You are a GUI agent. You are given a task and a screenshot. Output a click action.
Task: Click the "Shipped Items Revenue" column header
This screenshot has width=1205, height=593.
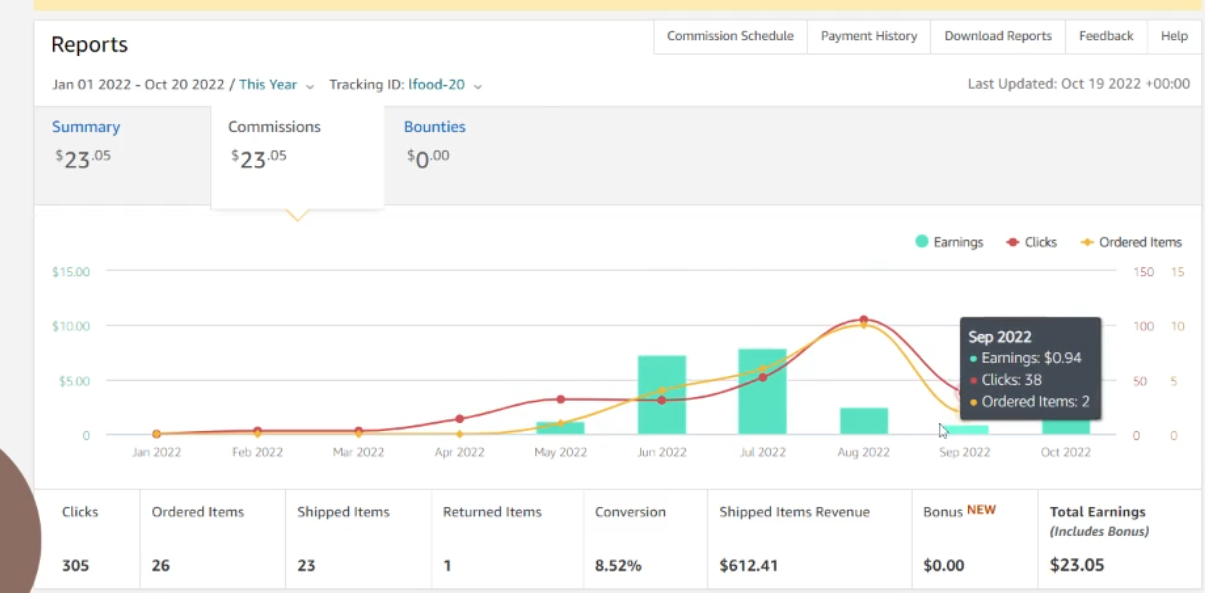(x=794, y=512)
